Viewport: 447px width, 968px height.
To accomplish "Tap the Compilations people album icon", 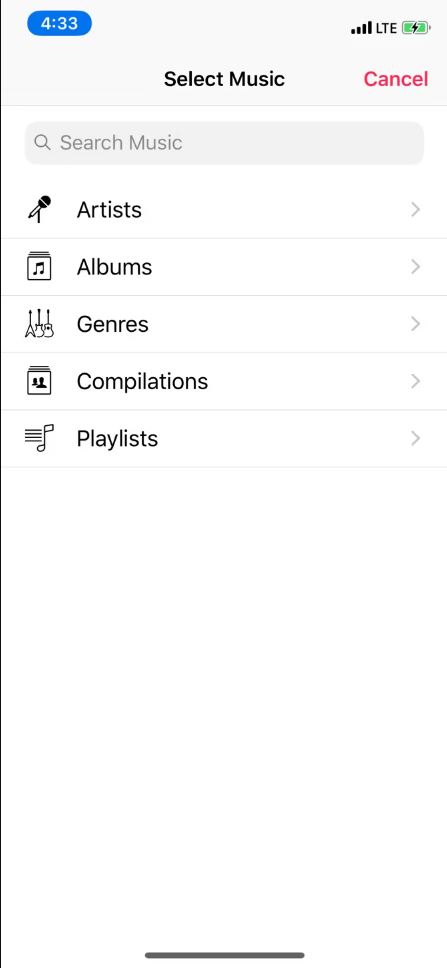I will [39, 380].
